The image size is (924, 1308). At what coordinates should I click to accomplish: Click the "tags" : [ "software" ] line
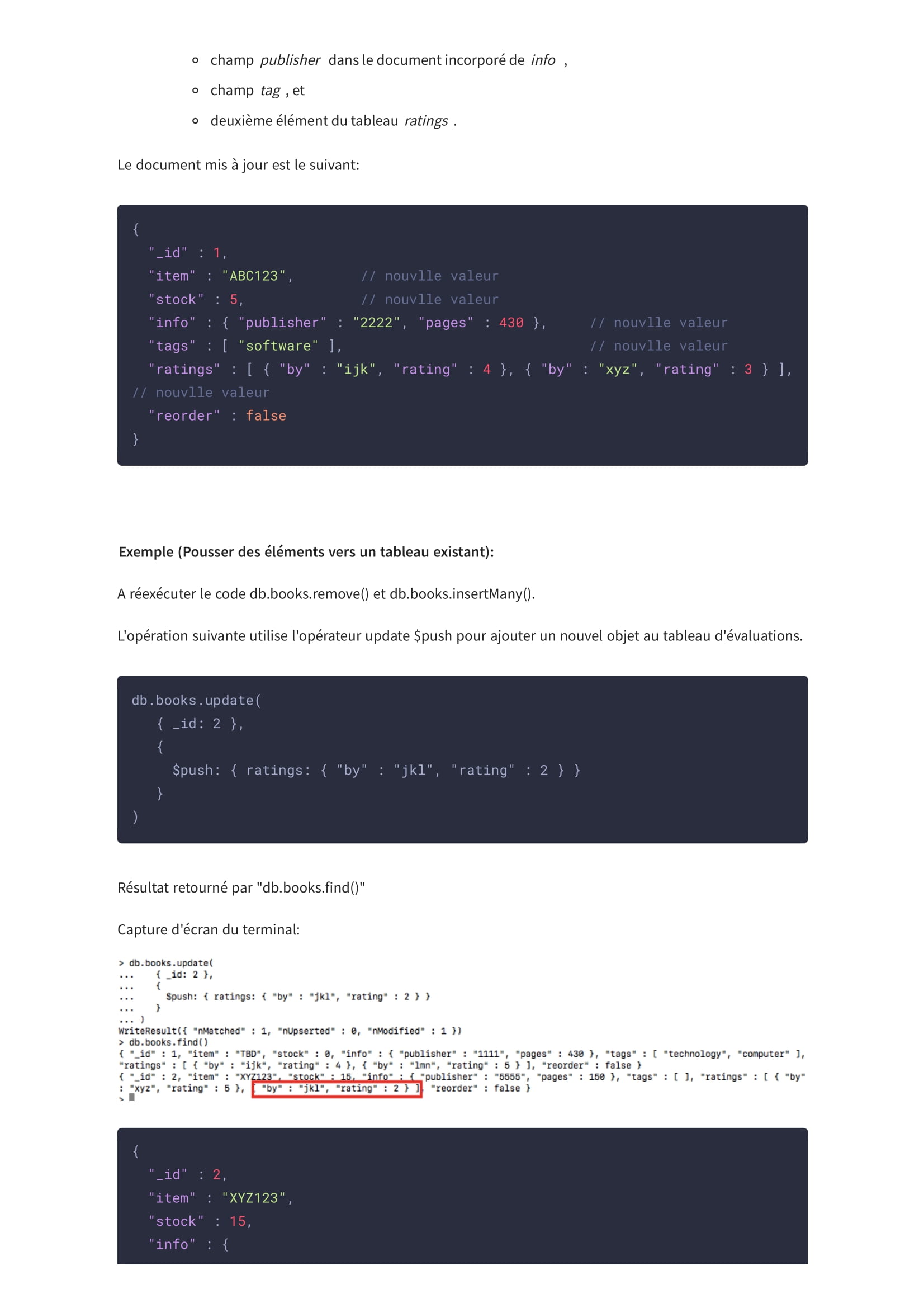pyautogui.click(x=245, y=346)
